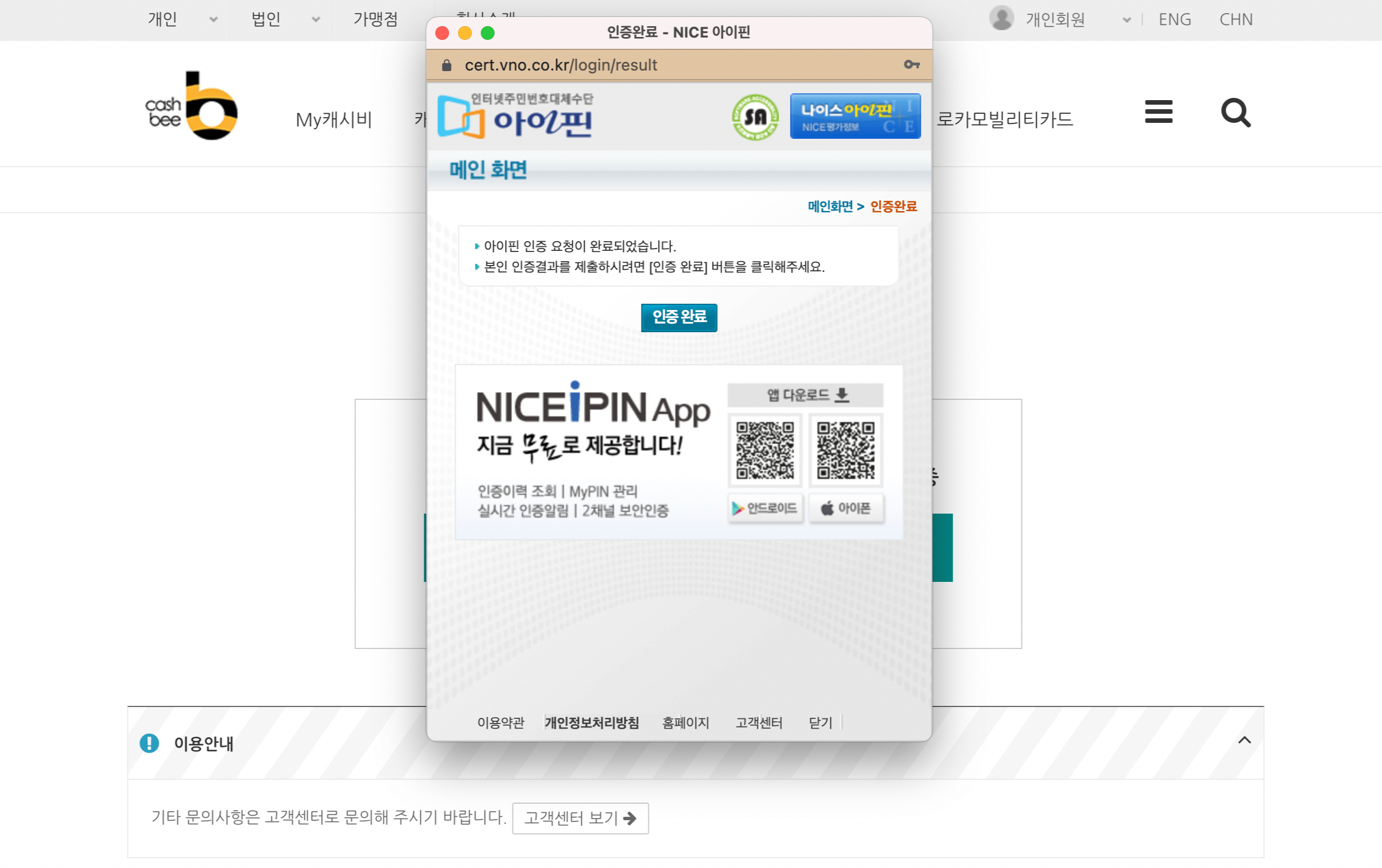Close the NICE 아이핀 popup window
This screenshot has height=868, width=1382.
[x=442, y=33]
